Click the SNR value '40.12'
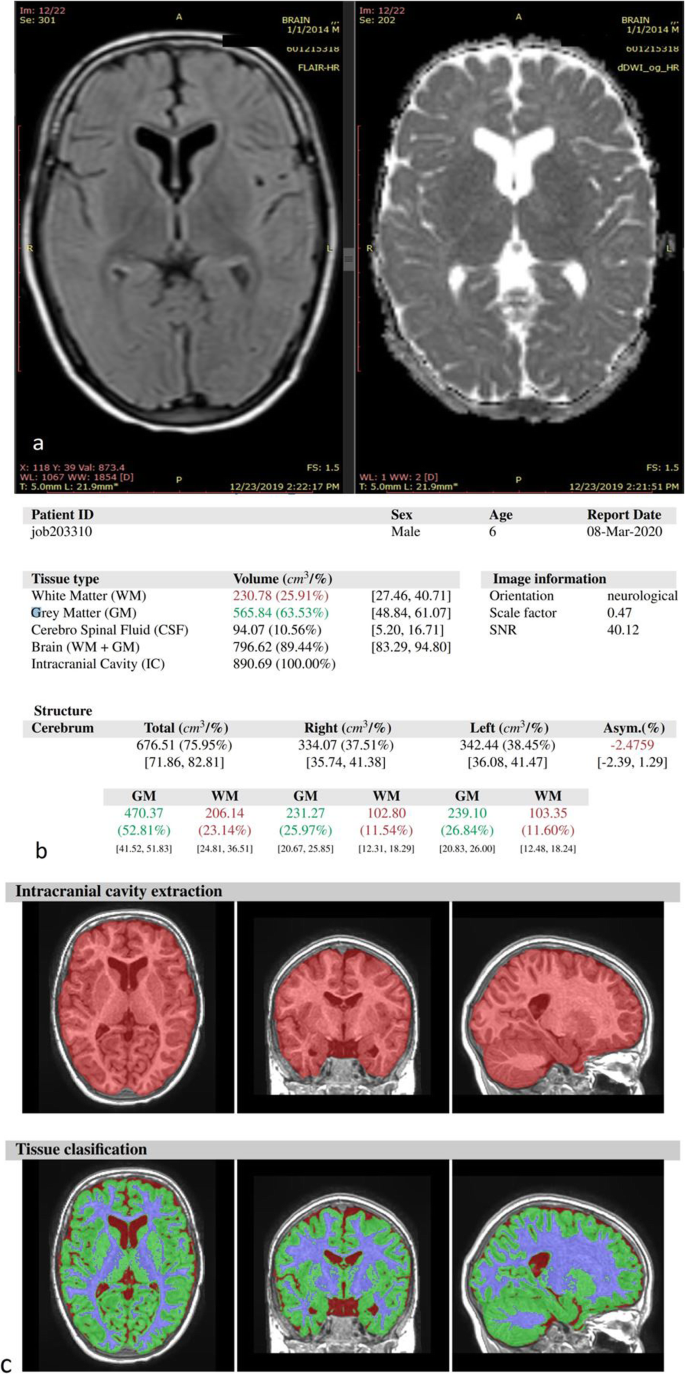 [x=623, y=629]
